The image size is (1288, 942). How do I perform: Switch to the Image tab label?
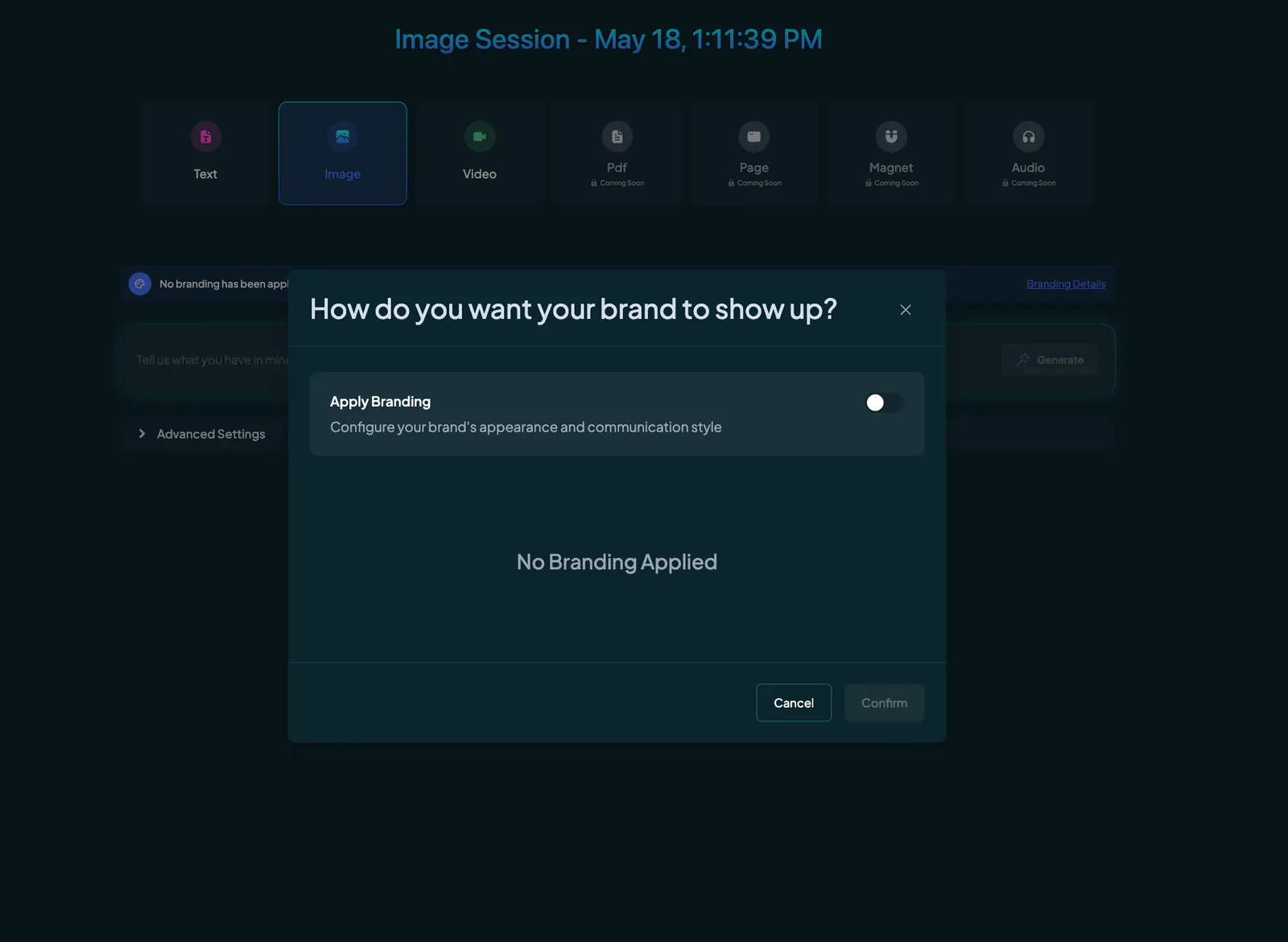pos(342,174)
